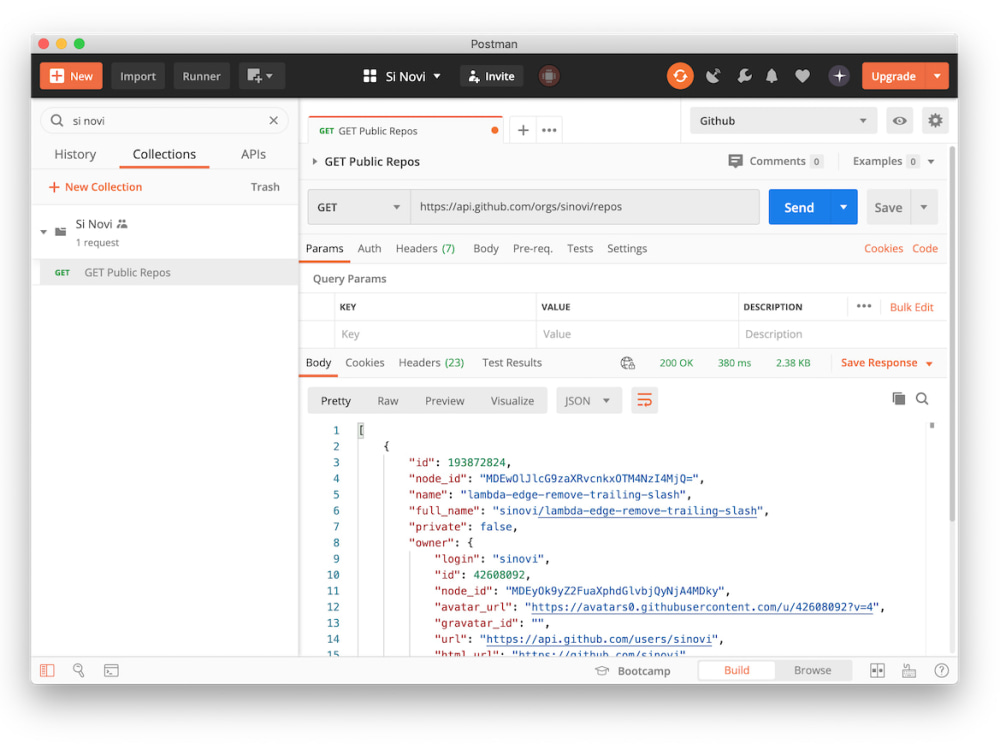Screen dimensions: 1000x749
Task: Click the request URL field
Action: pos(585,207)
